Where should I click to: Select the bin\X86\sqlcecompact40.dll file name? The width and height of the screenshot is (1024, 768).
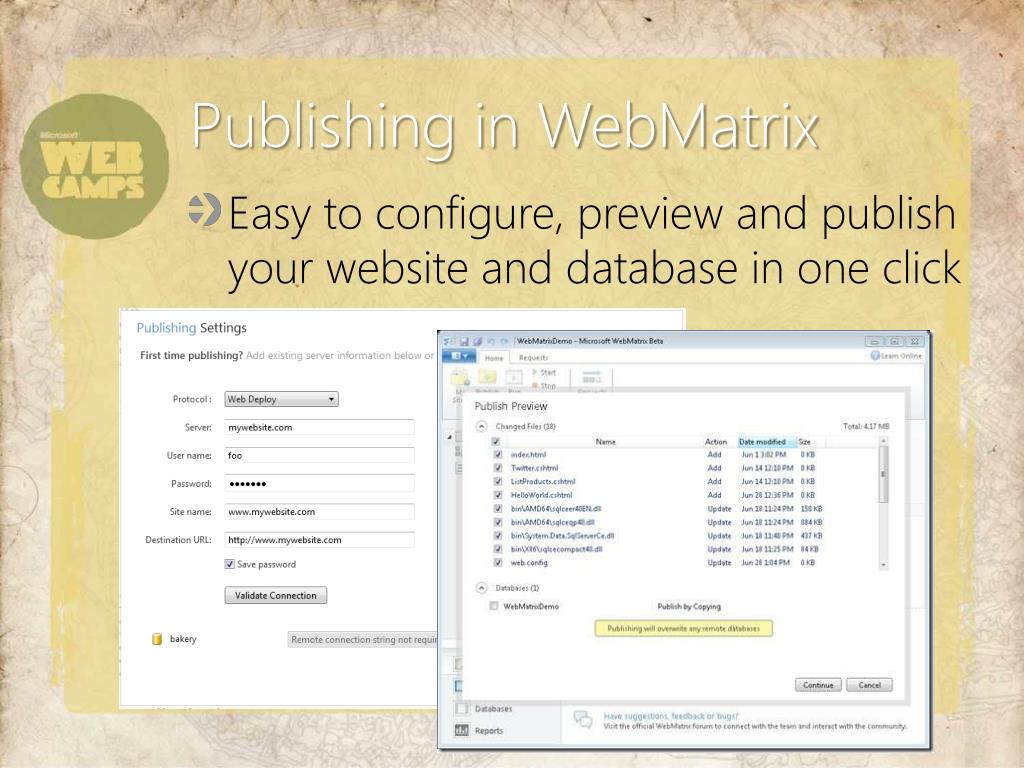[x=556, y=549]
